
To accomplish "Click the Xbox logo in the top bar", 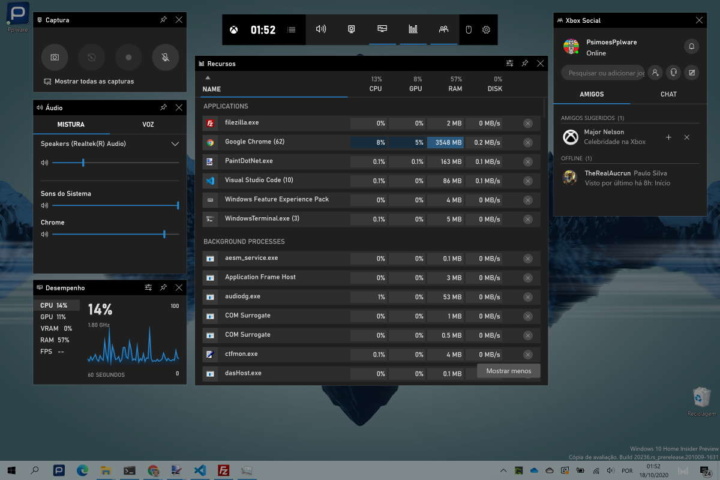I will click(232, 30).
